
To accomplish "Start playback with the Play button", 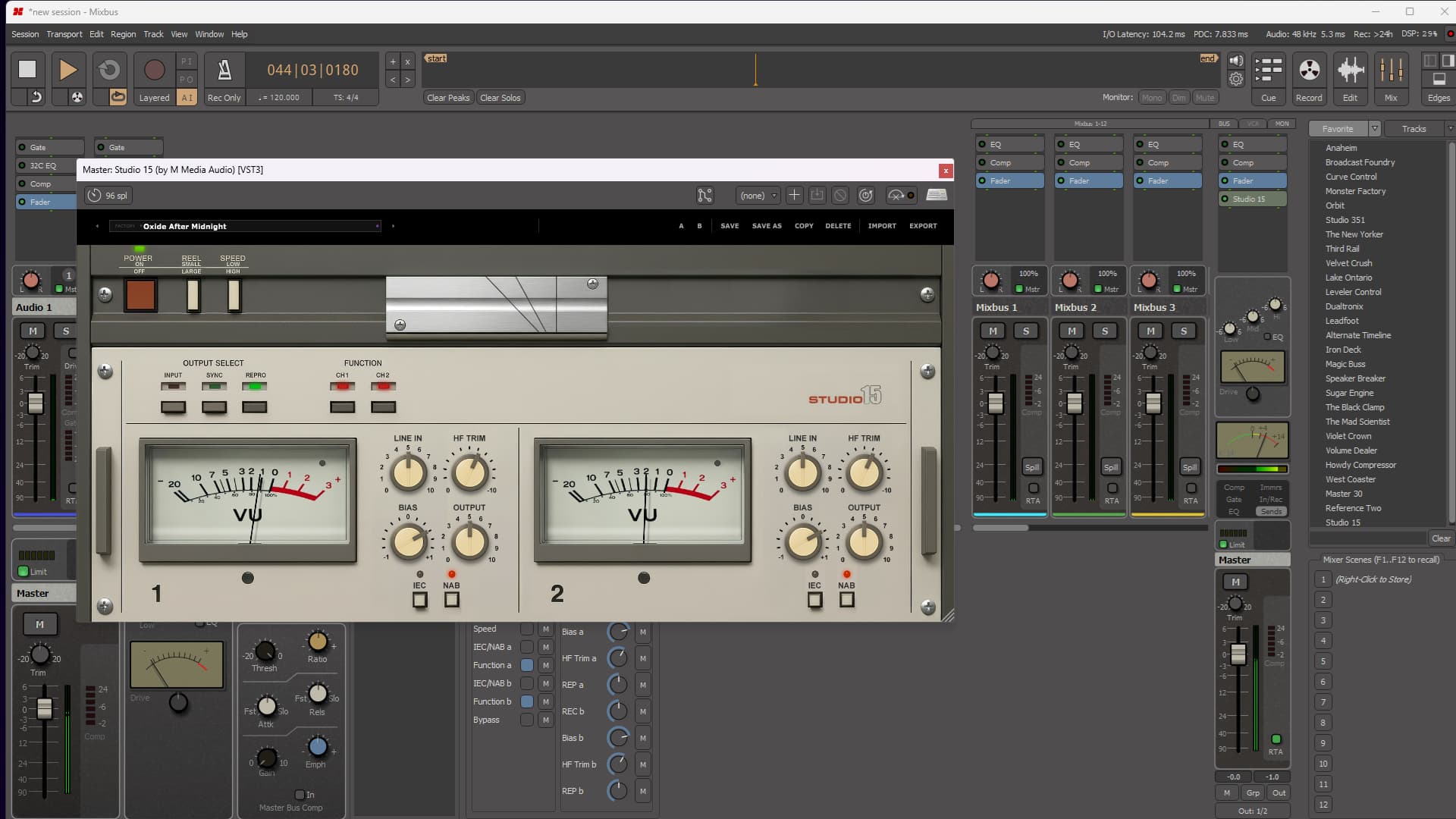I will tap(67, 69).
